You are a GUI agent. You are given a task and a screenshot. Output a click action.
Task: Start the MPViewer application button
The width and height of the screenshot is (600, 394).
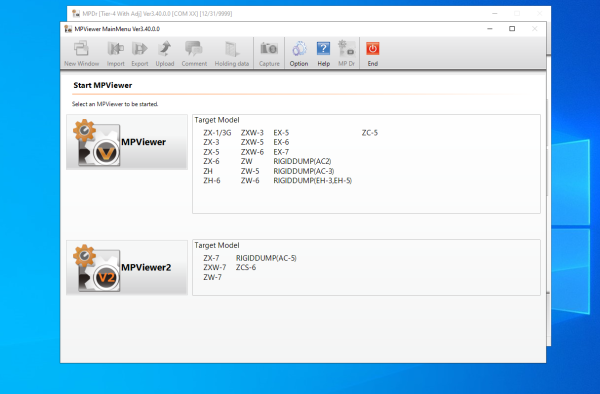pyautogui.click(x=127, y=142)
